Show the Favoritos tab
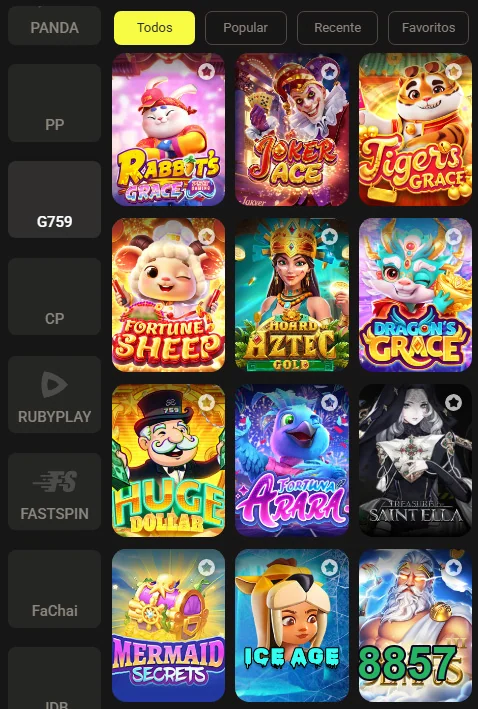Screen dimensions: 478x709 [428, 28]
